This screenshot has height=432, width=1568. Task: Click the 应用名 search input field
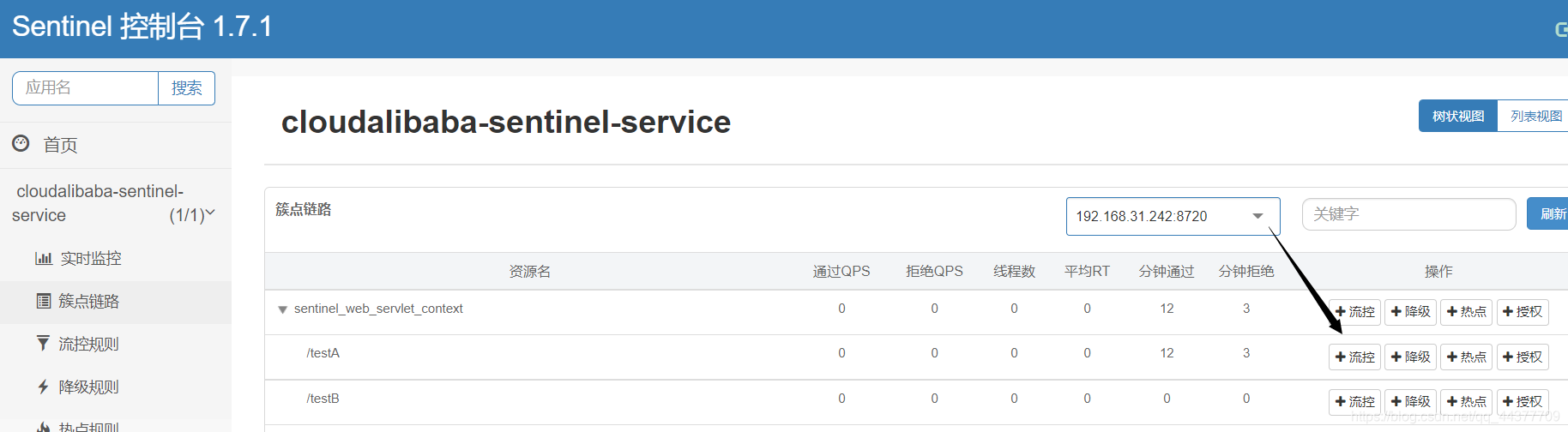click(85, 88)
